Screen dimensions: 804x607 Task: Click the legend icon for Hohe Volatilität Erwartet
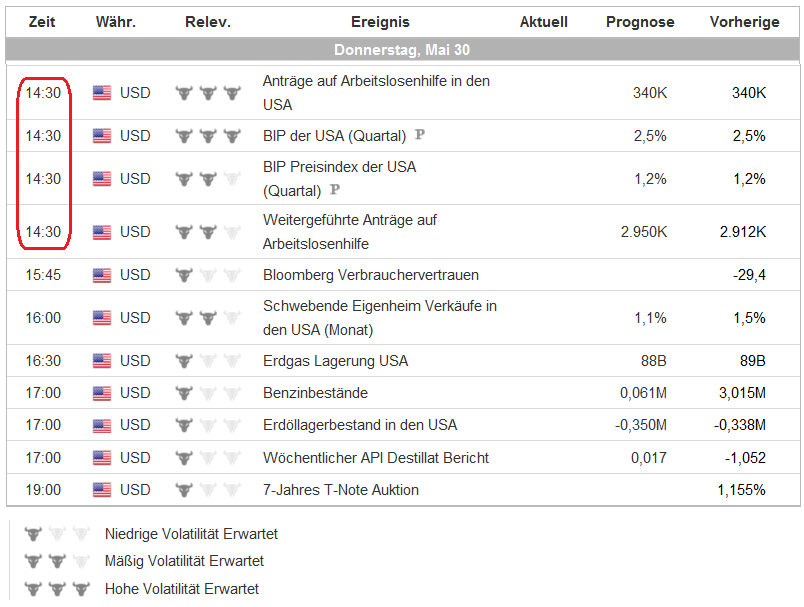(58, 589)
